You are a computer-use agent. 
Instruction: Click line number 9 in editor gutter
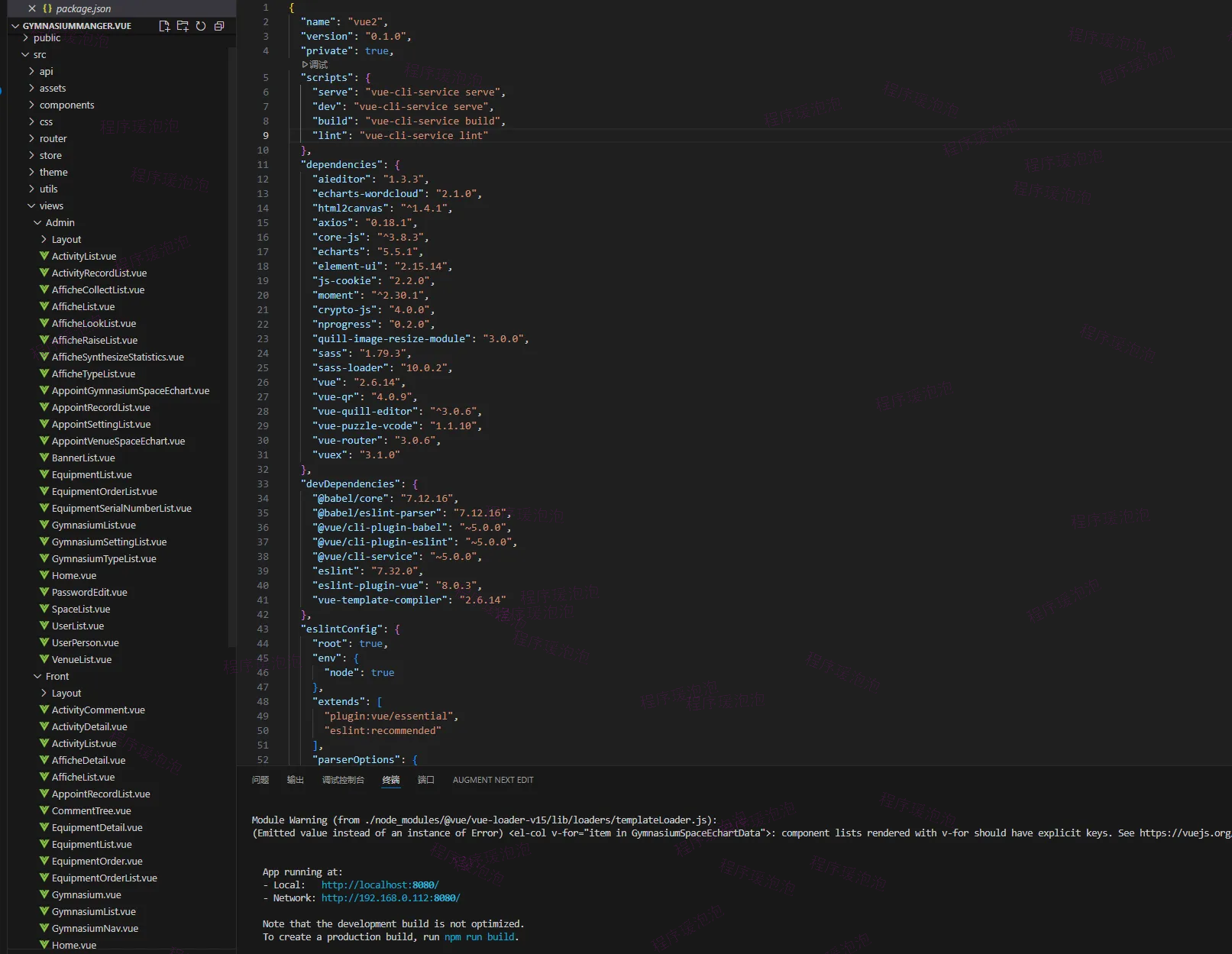[x=266, y=135]
